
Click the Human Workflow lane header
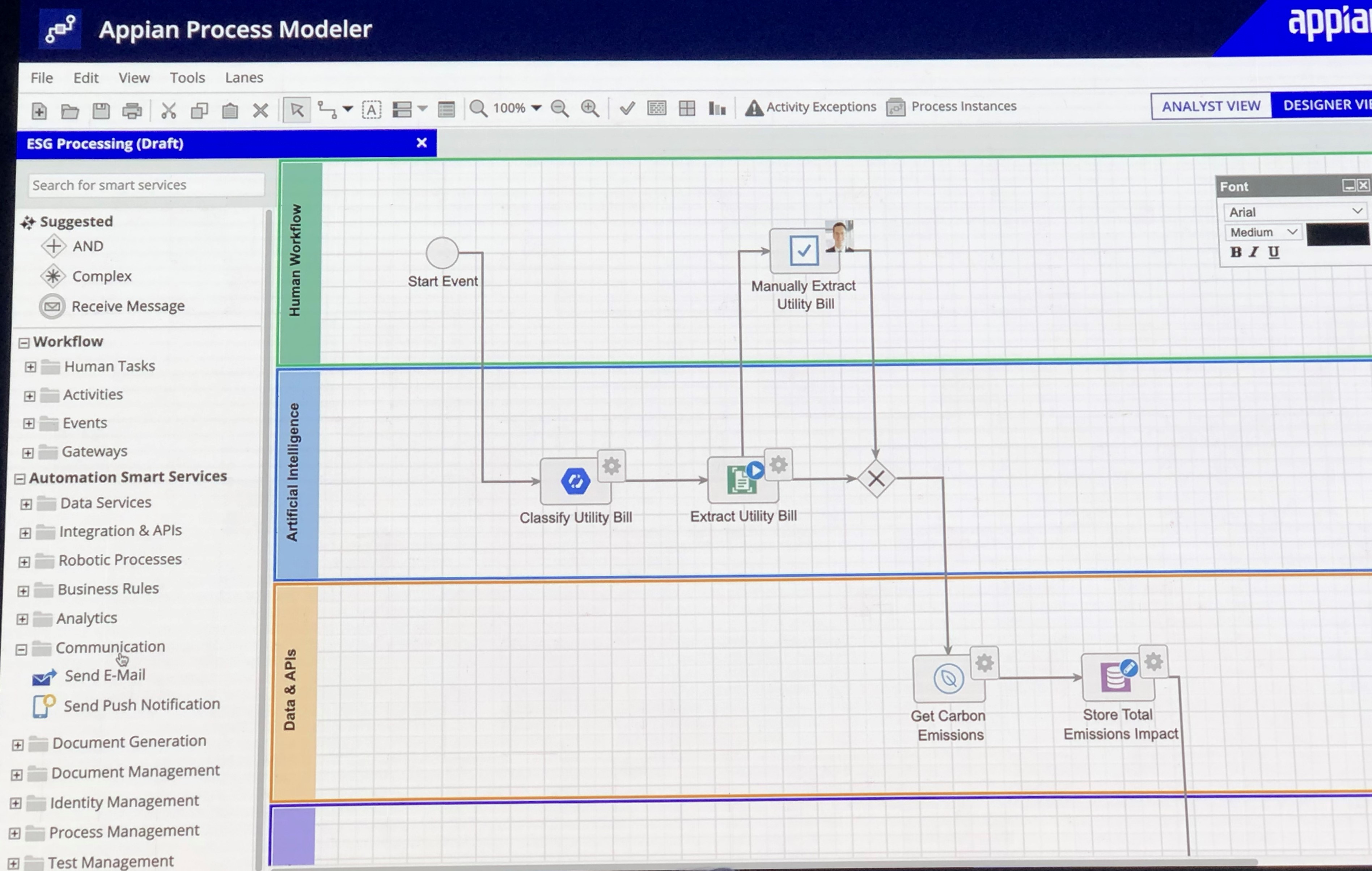301,262
